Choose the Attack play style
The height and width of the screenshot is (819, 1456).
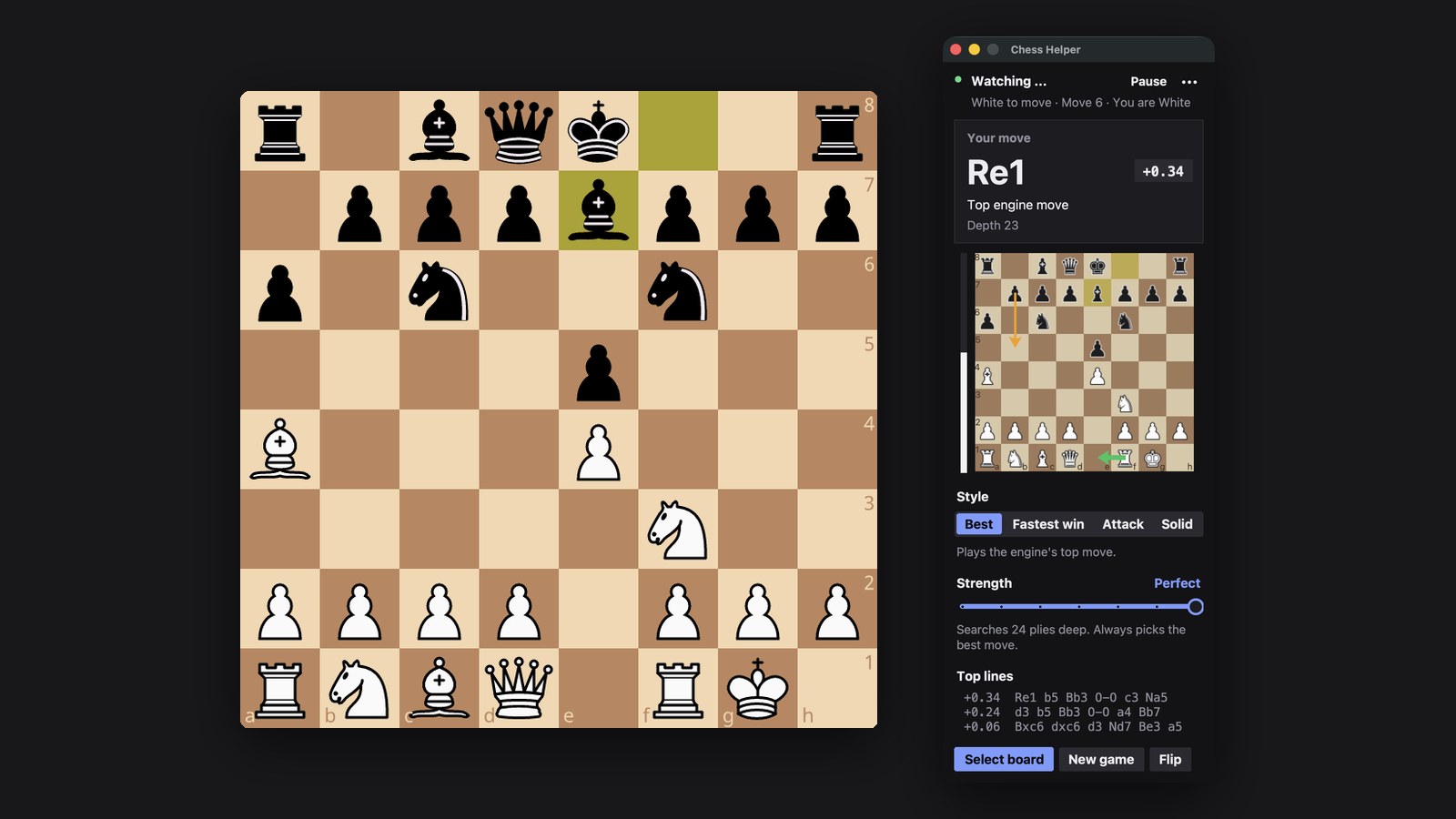[1123, 524]
